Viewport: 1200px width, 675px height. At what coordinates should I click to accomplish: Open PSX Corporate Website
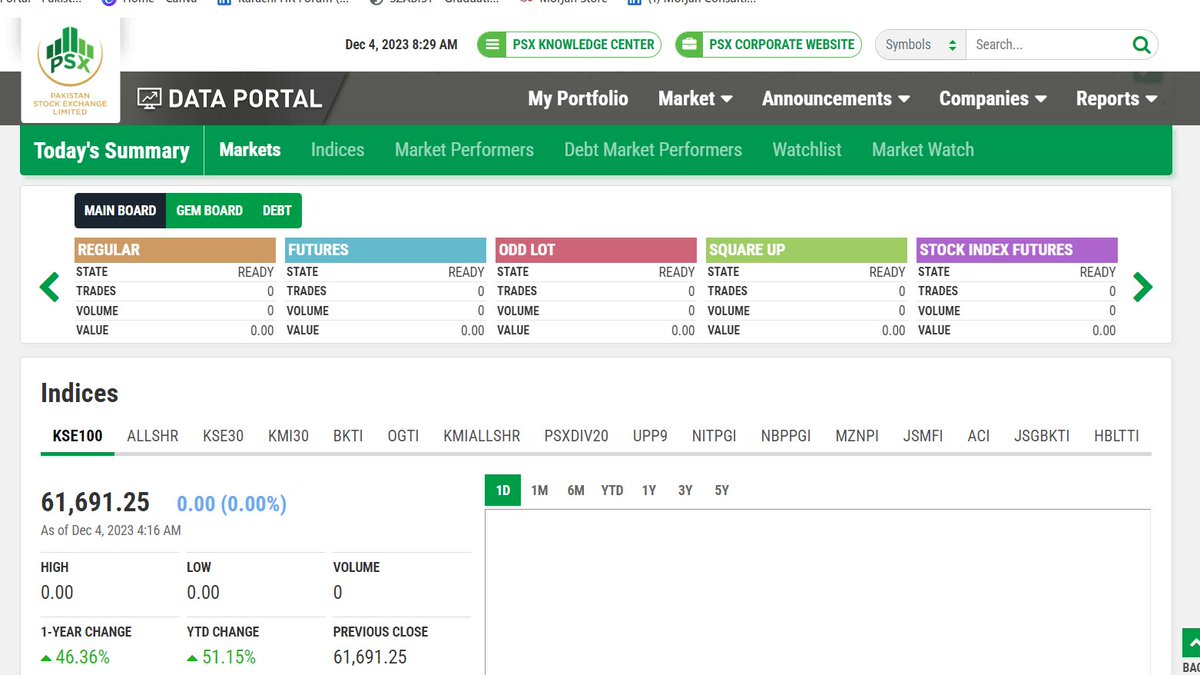[x=768, y=44]
